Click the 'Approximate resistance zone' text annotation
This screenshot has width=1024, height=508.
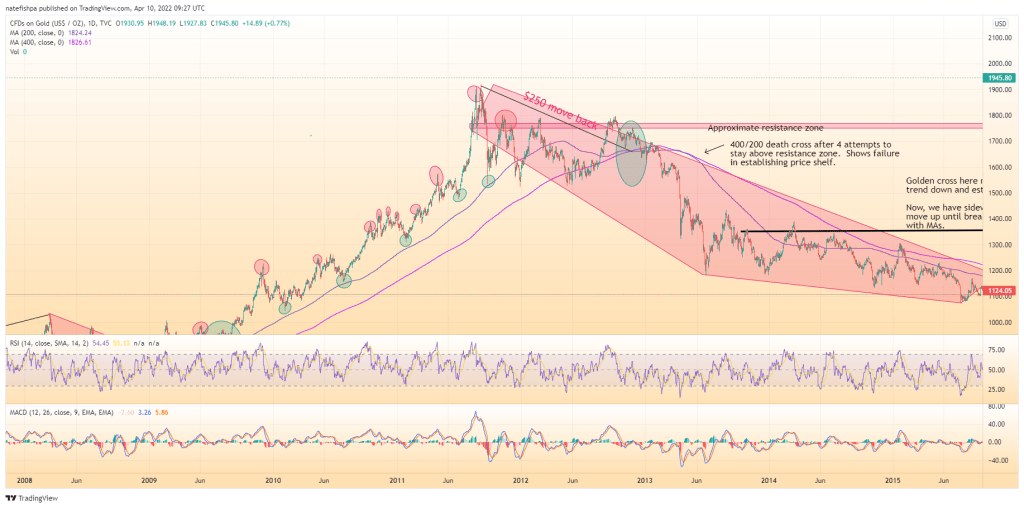763,129
